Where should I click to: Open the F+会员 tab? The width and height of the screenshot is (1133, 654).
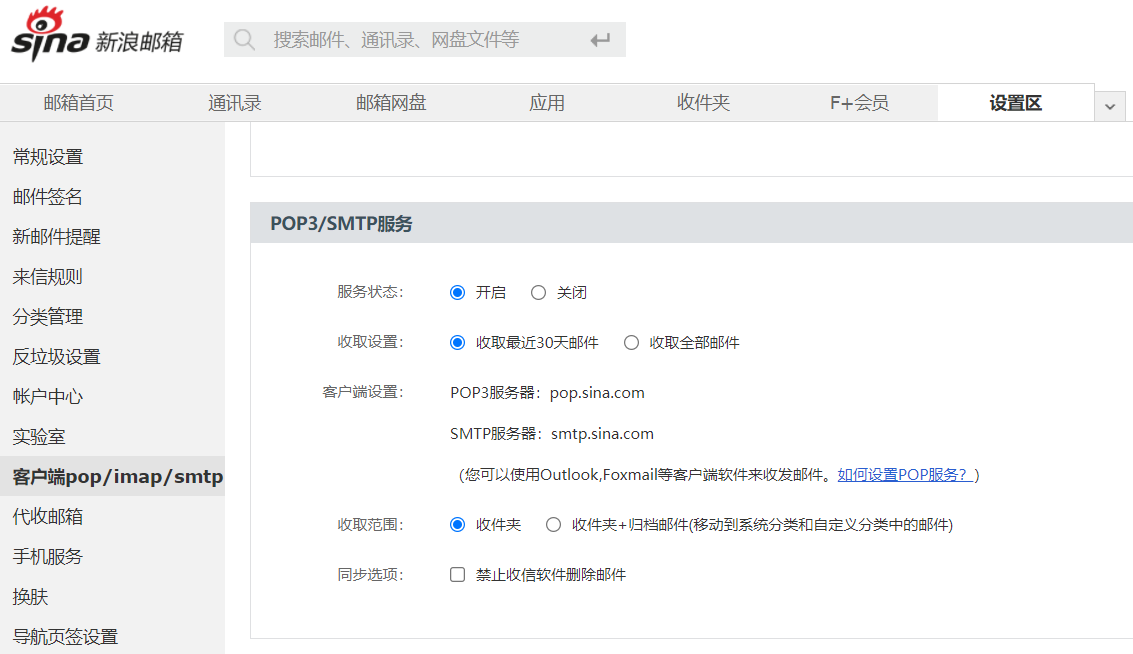pyautogui.click(x=859, y=103)
